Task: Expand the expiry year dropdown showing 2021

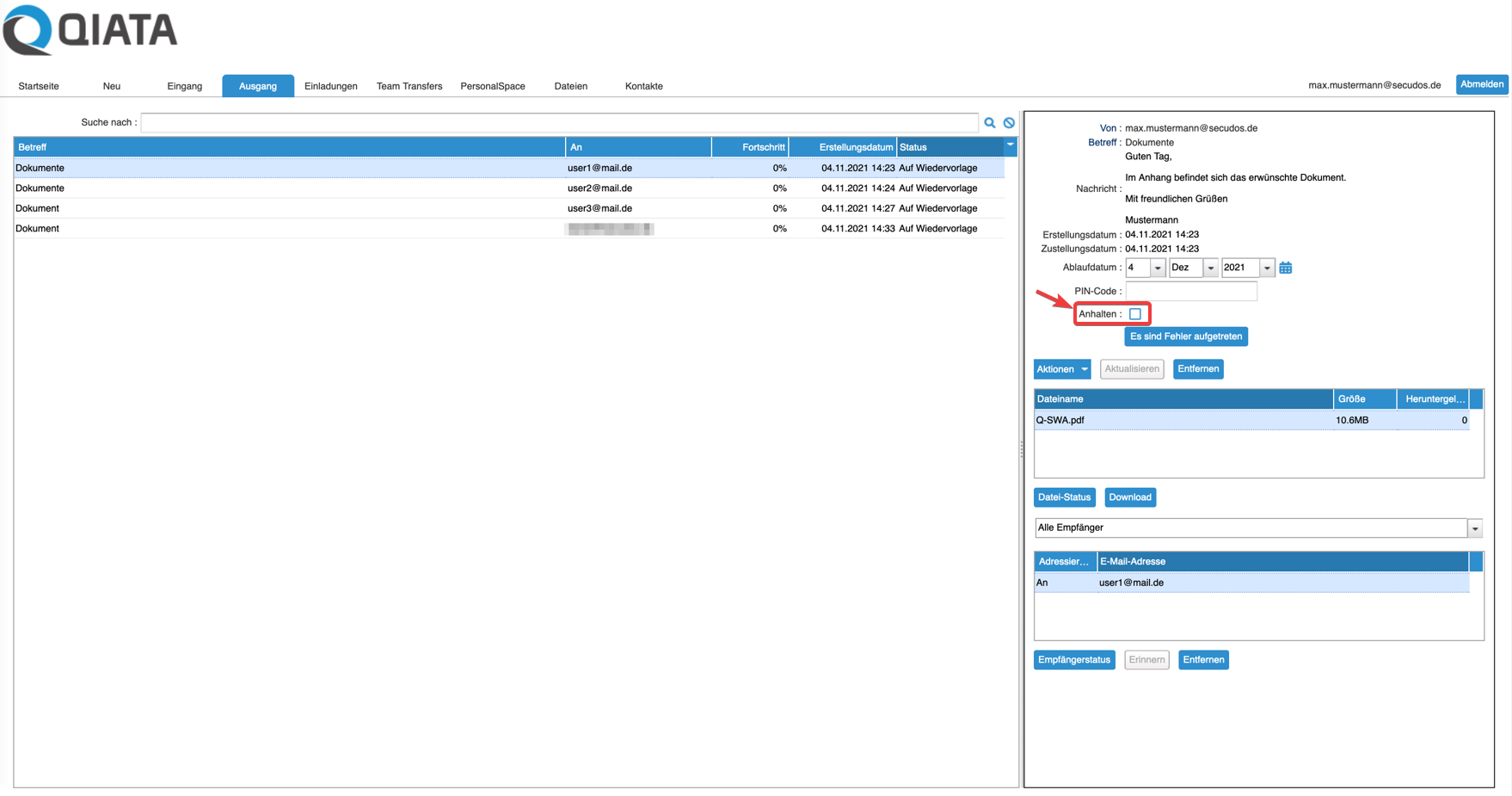Action: [x=1267, y=268]
